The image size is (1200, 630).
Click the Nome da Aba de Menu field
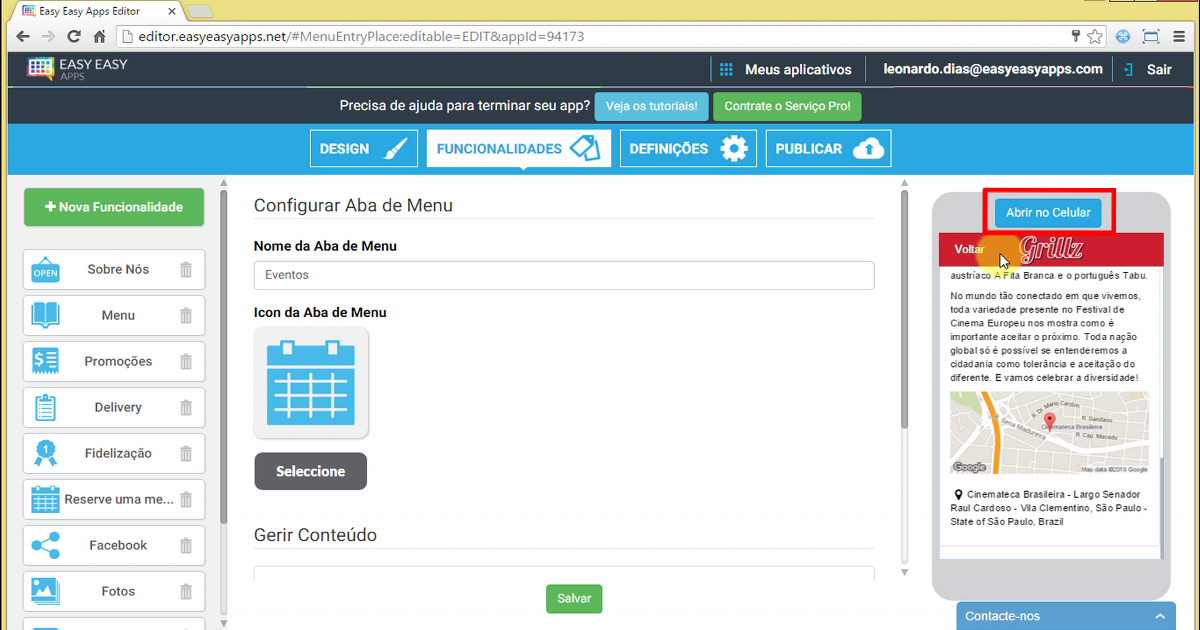tap(564, 275)
